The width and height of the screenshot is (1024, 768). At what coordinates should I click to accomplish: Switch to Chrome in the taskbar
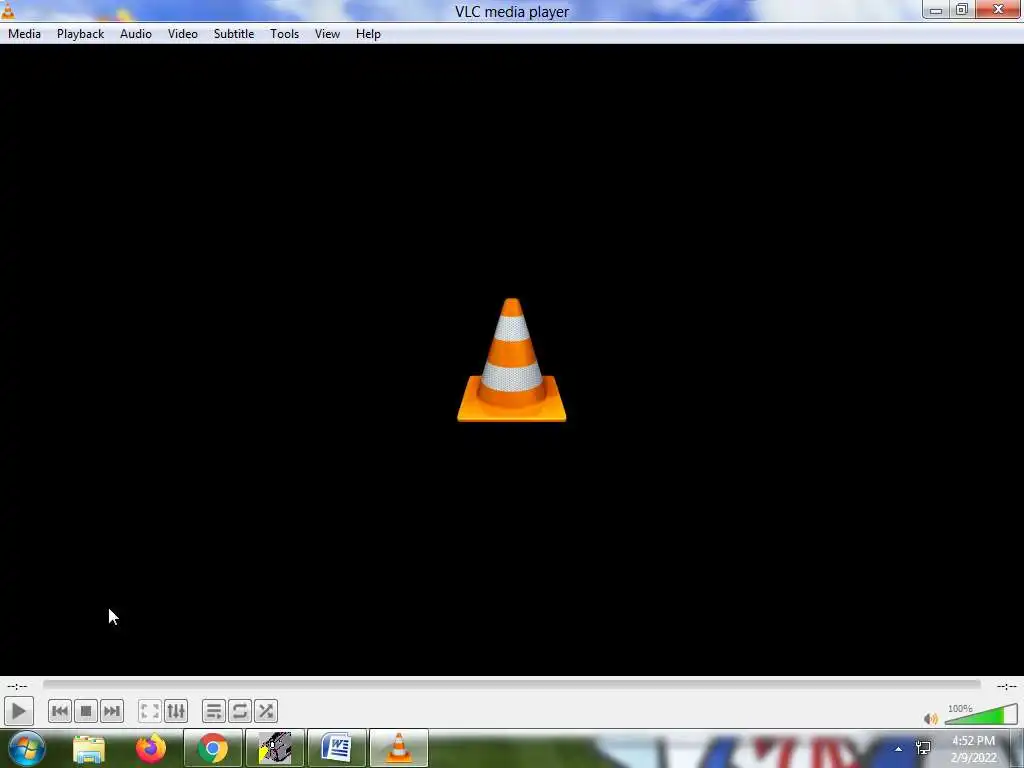pos(213,748)
